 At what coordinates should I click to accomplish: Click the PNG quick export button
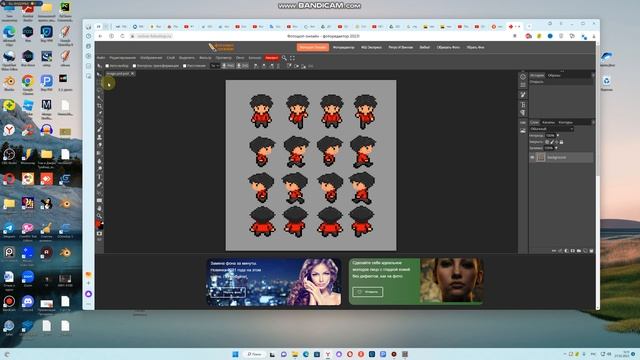point(228,66)
